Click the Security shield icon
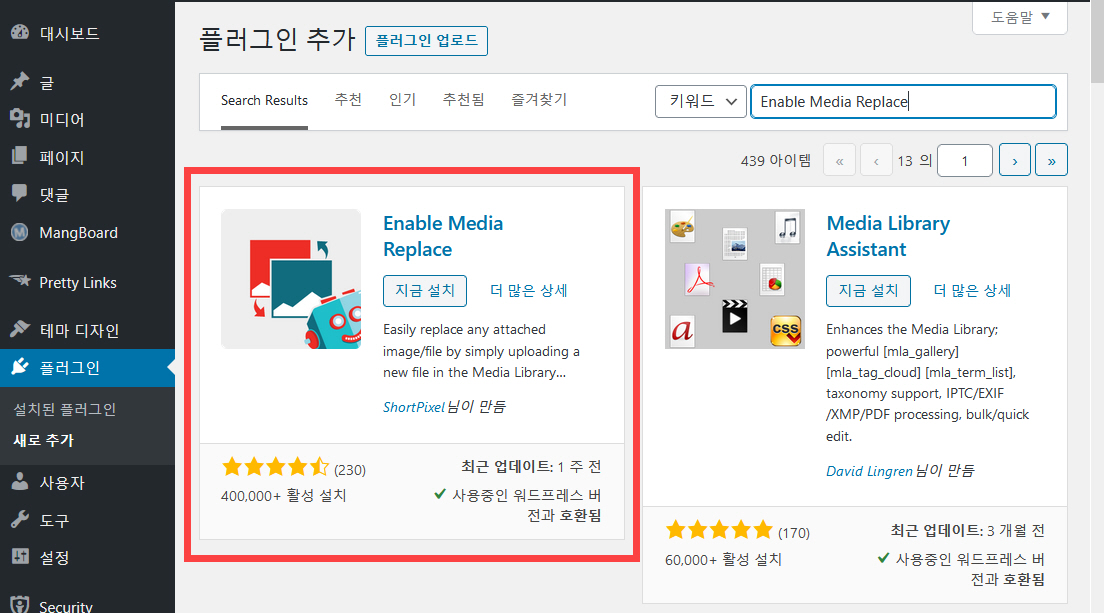1104x613 pixels. click(20, 605)
